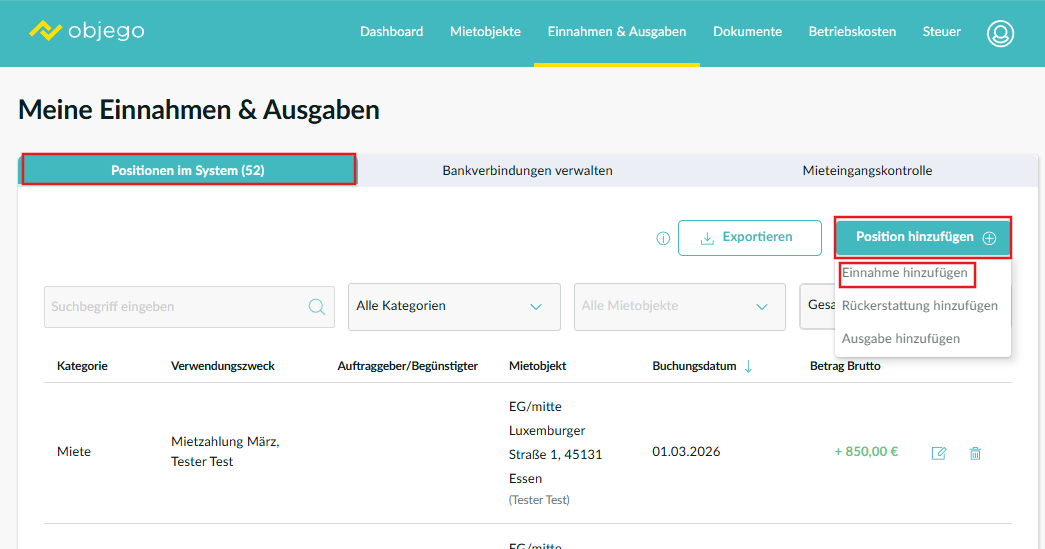
Task: Click the Suchbegriff eingeben search field
Action: click(x=175, y=307)
